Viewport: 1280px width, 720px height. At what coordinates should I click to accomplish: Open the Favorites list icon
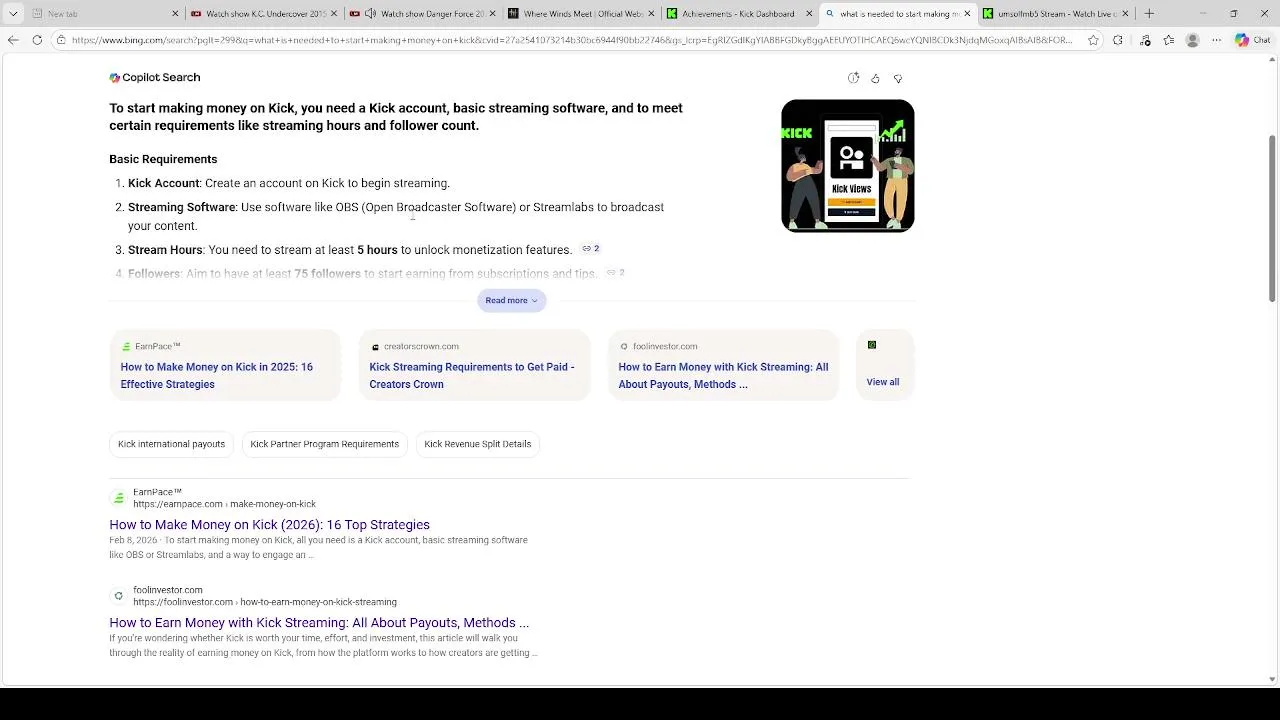tap(1168, 40)
